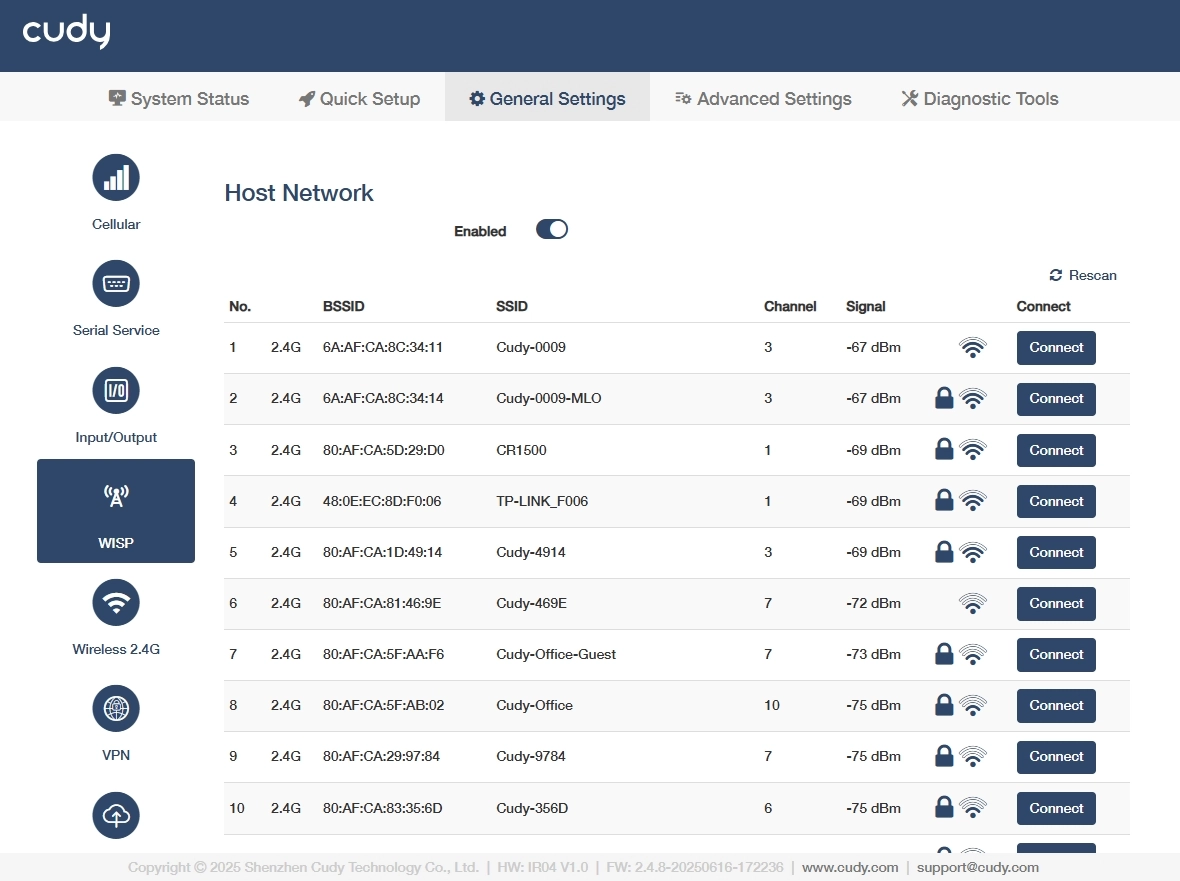Click the cudy logo

66,32
